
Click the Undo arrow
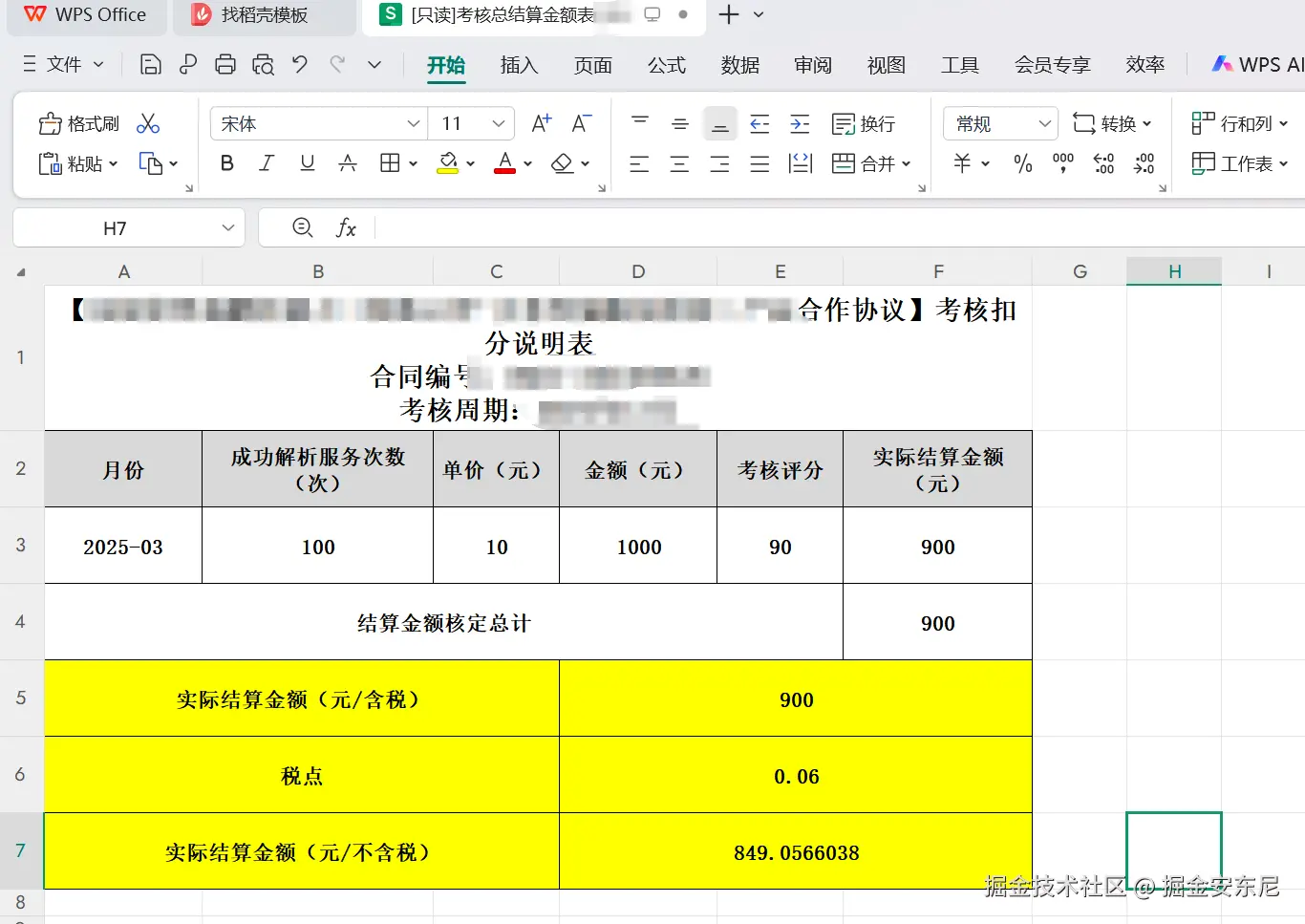[300, 64]
